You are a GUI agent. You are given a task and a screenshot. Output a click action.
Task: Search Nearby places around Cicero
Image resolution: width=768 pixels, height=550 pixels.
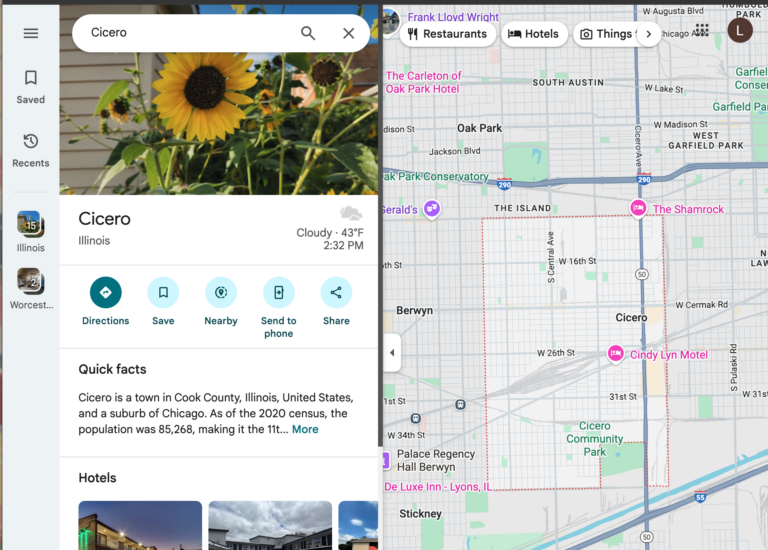221,293
